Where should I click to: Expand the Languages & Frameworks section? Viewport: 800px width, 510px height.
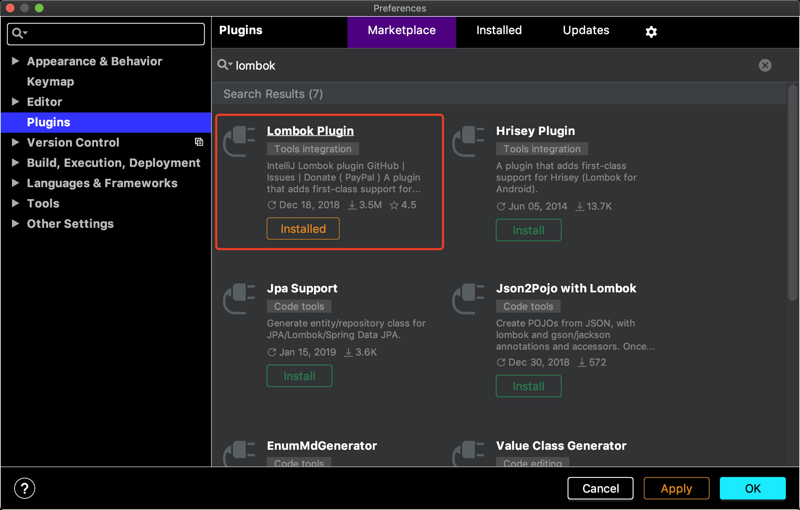pos(15,183)
